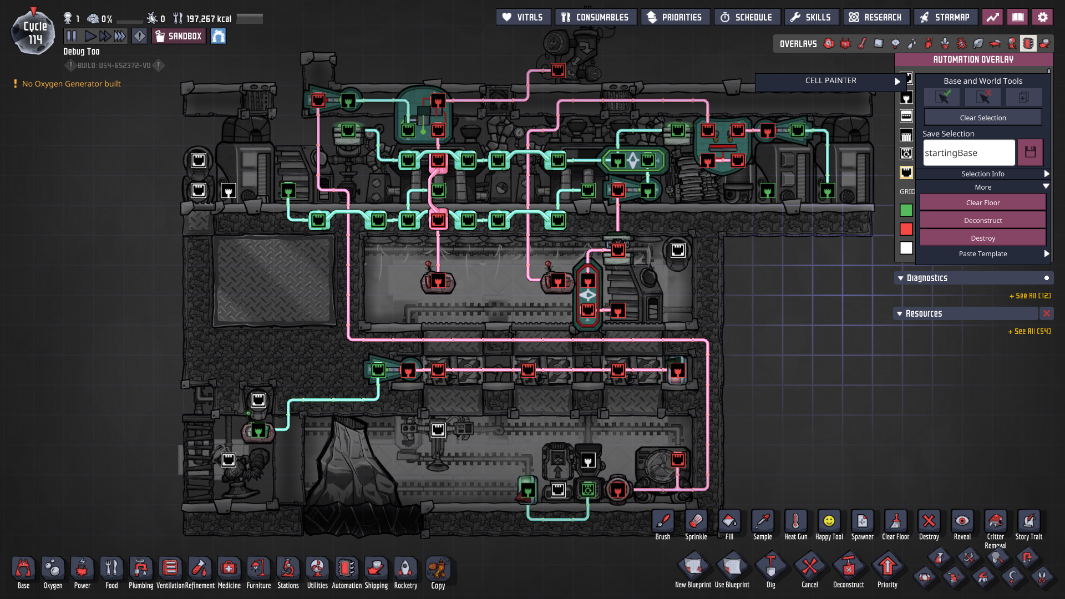
Task: Select the sandbox Destroy X tool icon
Action: tap(928, 522)
